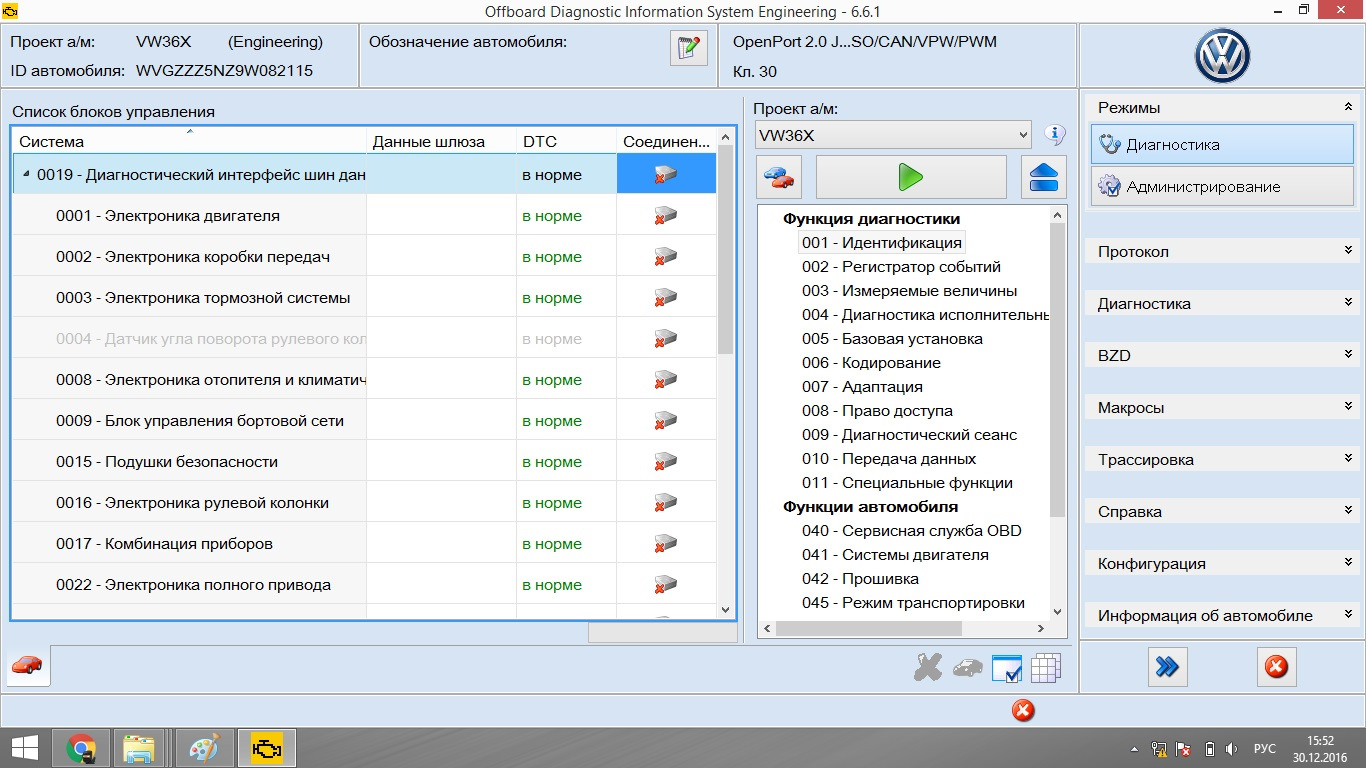The height and width of the screenshot is (768, 1366).
Task: Open Paint from the taskbar
Action: 203,747
